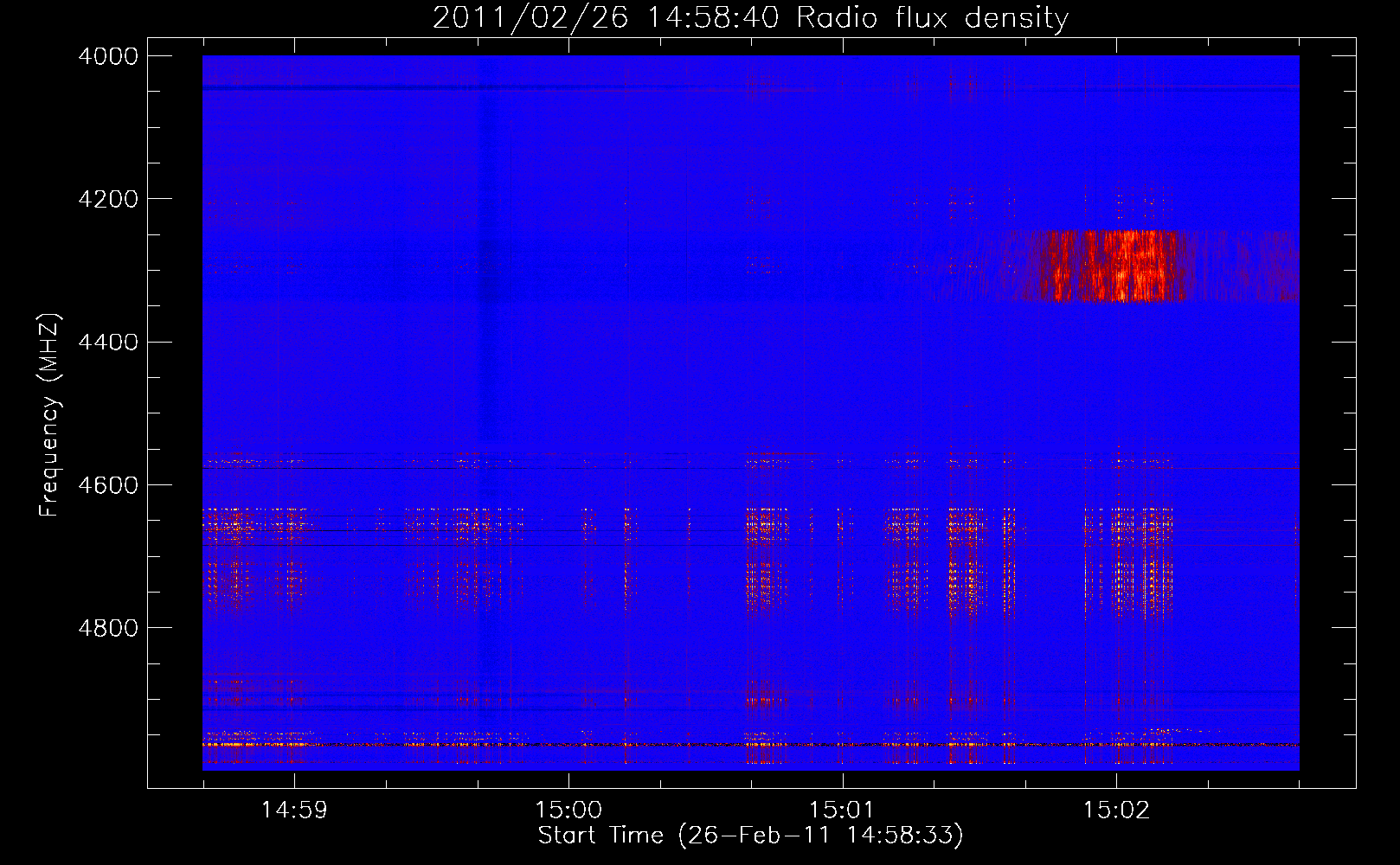Click the 4400 frequency tick label
The image size is (1400, 865).
(108, 343)
